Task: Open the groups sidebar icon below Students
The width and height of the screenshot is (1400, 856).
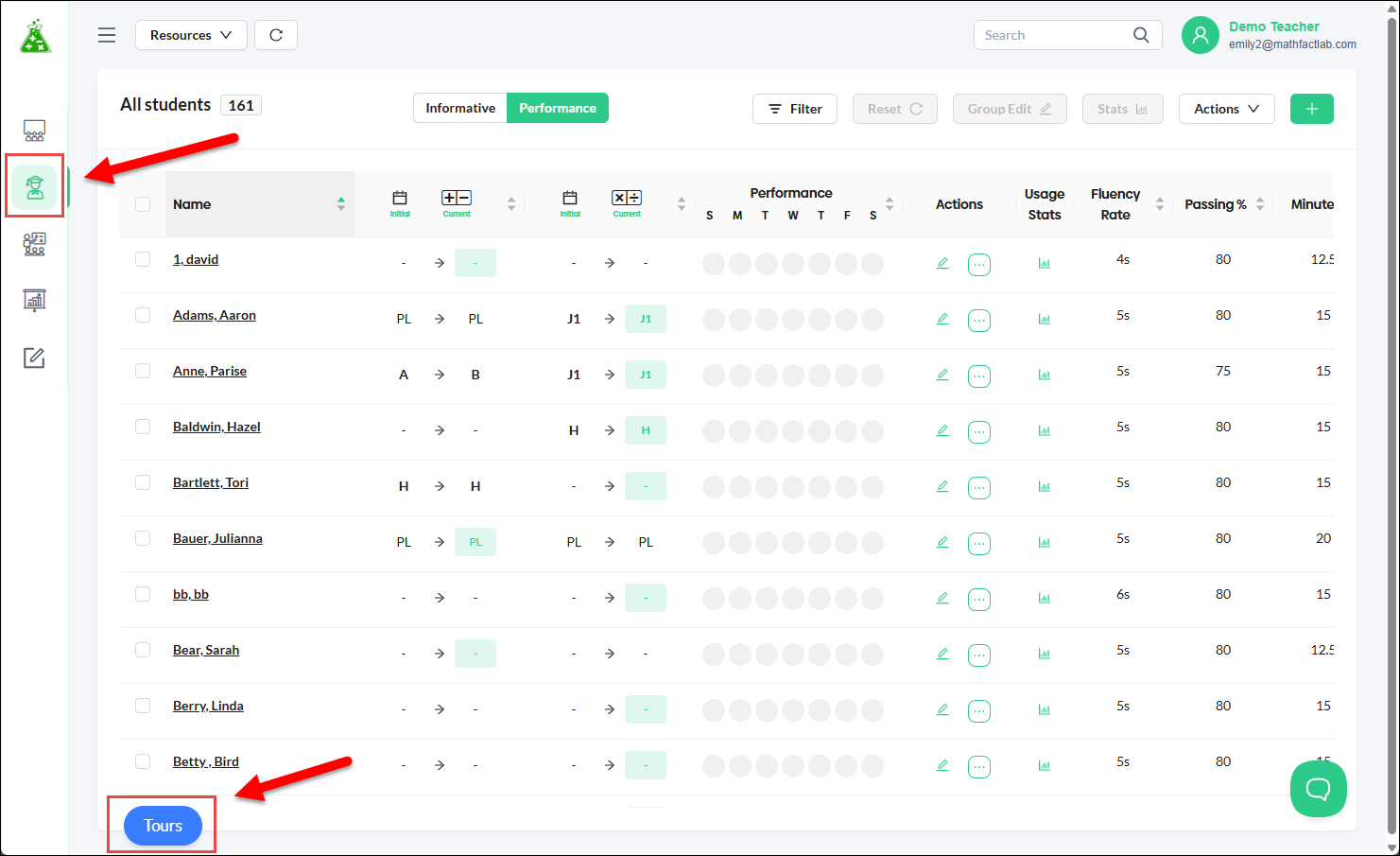Action: point(34,245)
